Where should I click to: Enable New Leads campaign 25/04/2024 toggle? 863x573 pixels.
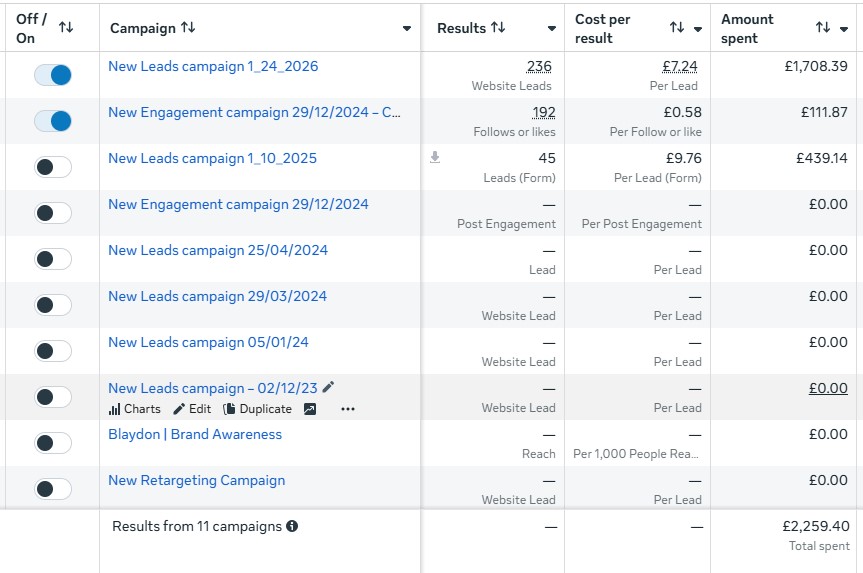coord(53,259)
